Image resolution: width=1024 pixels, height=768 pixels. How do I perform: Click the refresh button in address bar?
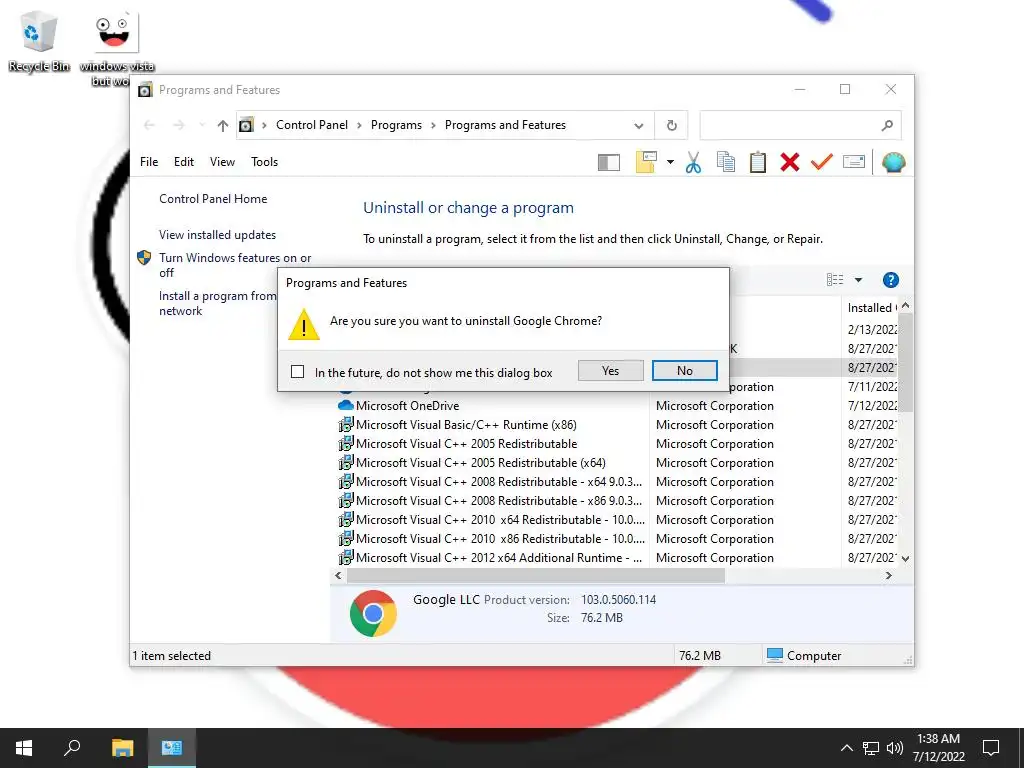(x=671, y=125)
